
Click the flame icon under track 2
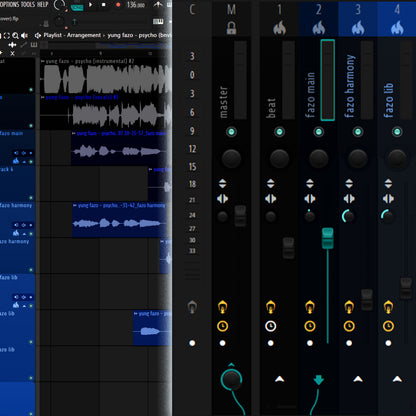click(x=319, y=28)
